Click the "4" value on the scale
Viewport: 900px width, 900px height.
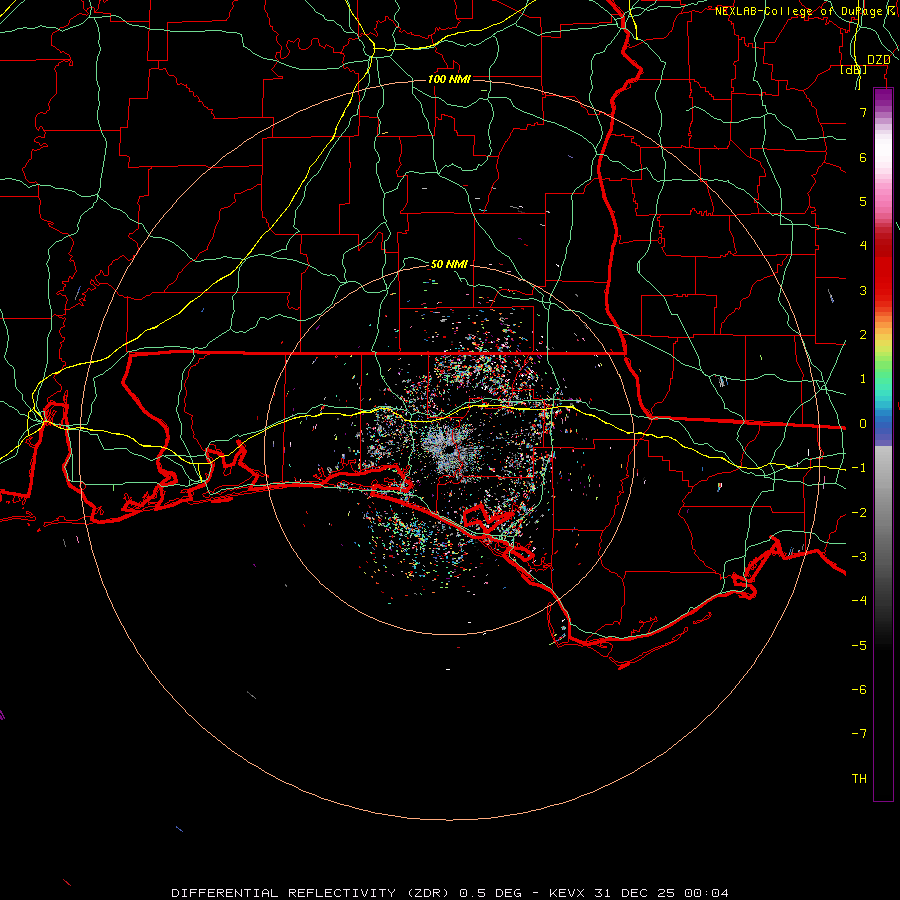pos(863,246)
